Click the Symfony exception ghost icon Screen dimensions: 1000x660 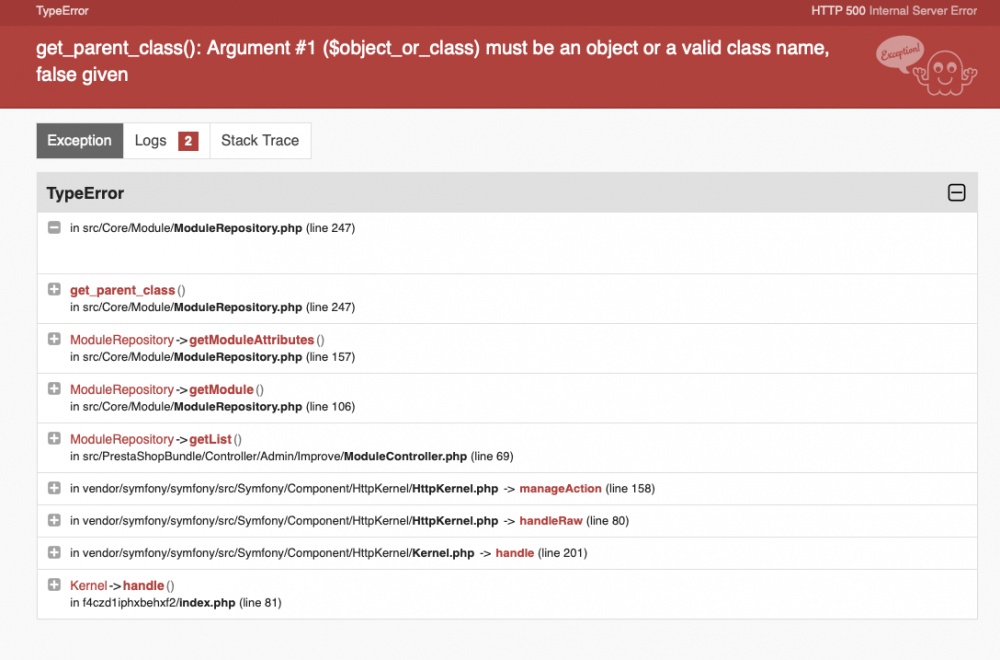click(926, 66)
